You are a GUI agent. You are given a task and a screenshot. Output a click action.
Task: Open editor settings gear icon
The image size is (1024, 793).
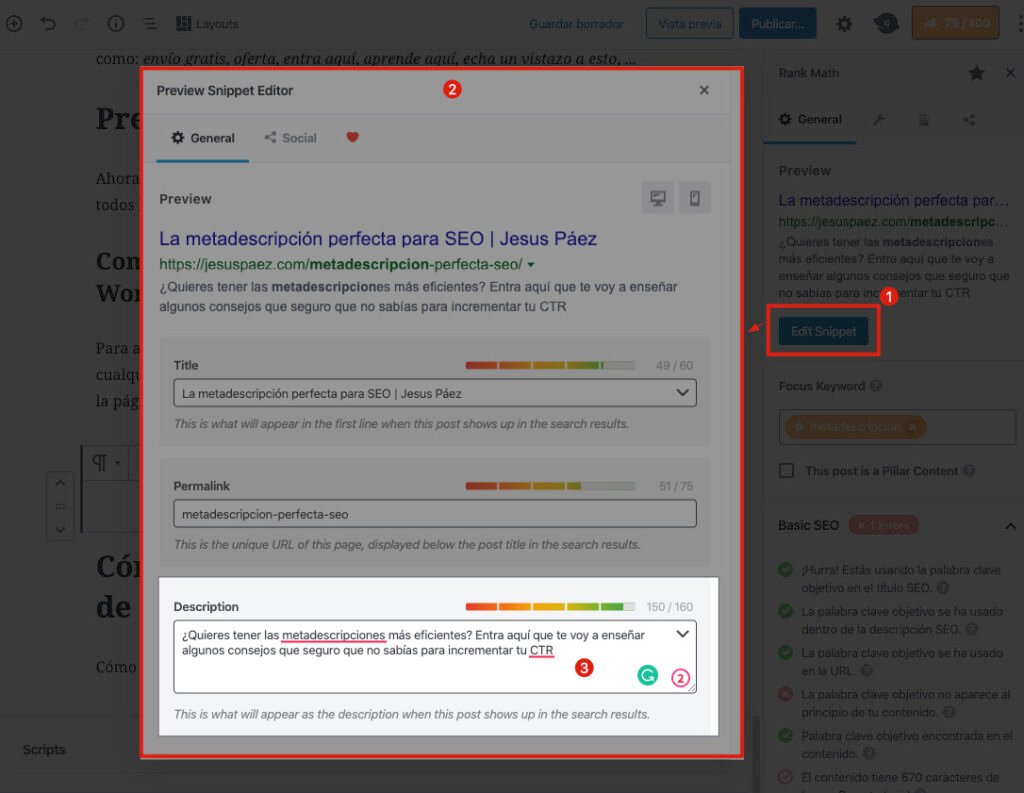point(844,24)
